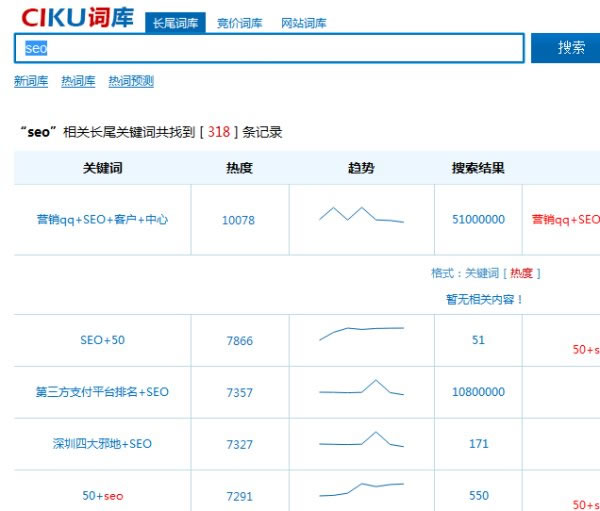The height and width of the screenshot is (511, 600).
Task: Select keyword 第三方支付平台排名+SEO
Action: coord(102,393)
